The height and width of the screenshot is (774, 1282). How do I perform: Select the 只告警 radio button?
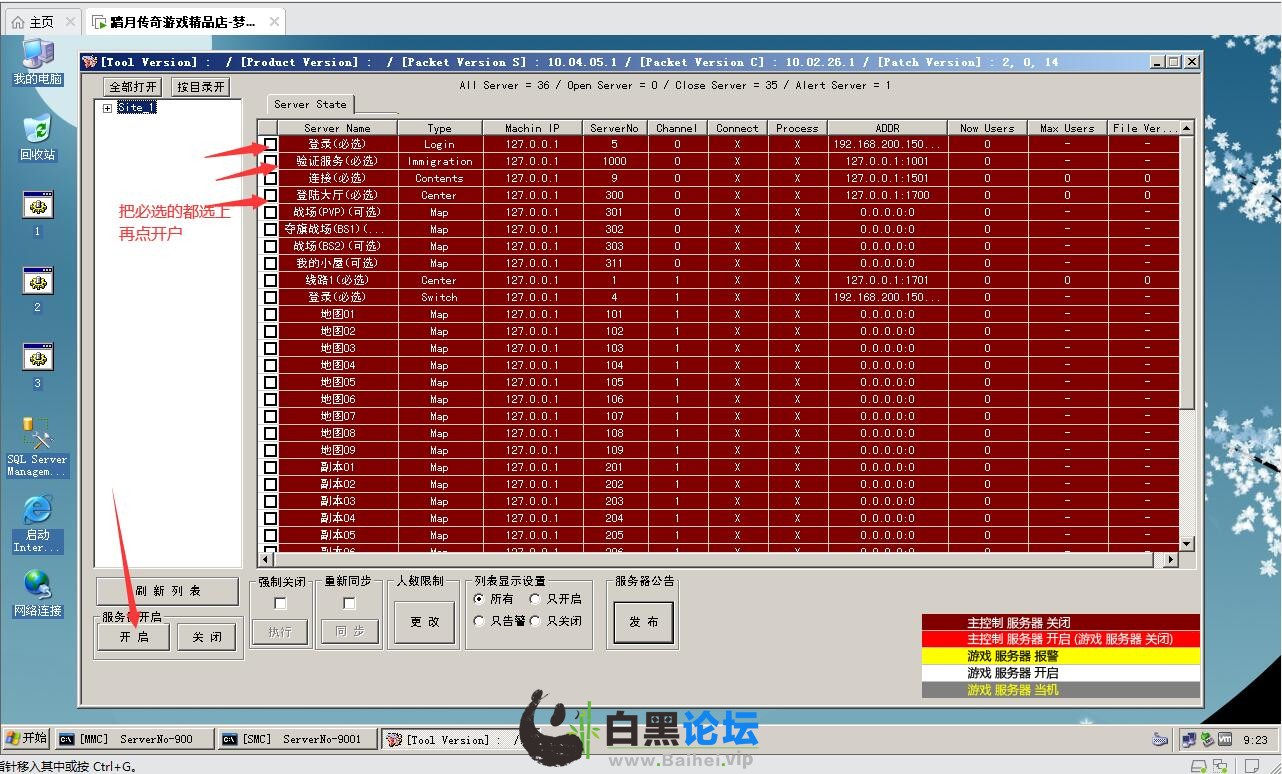480,621
